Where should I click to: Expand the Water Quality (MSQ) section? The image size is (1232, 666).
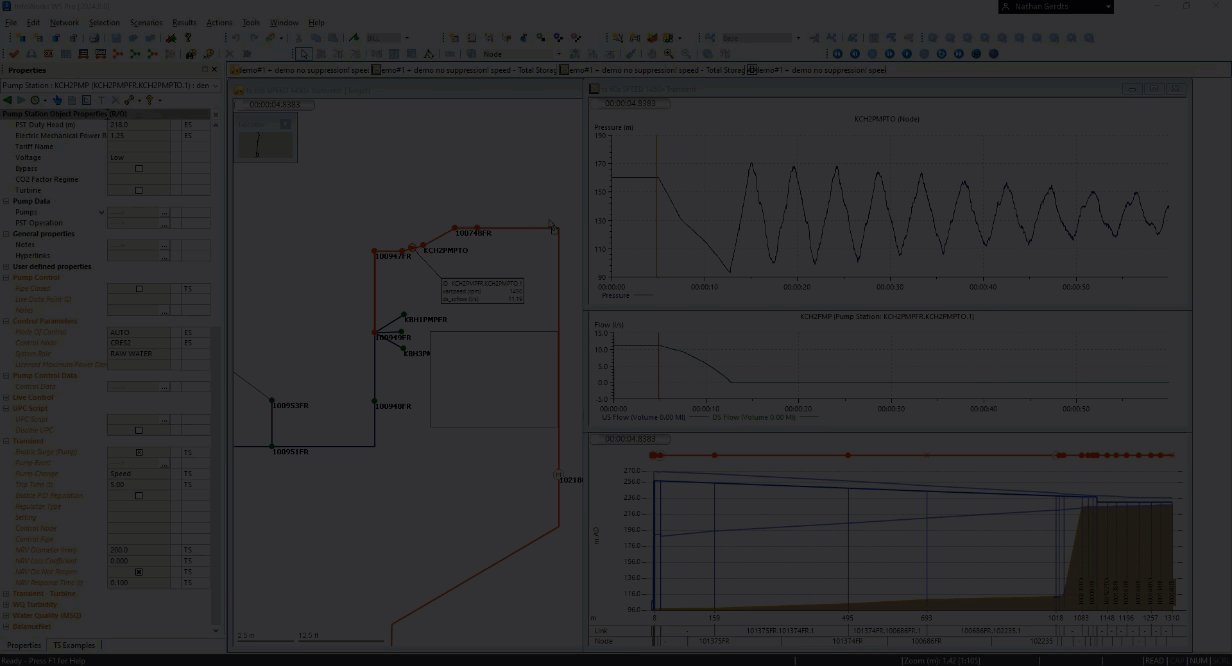pos(6,616)
